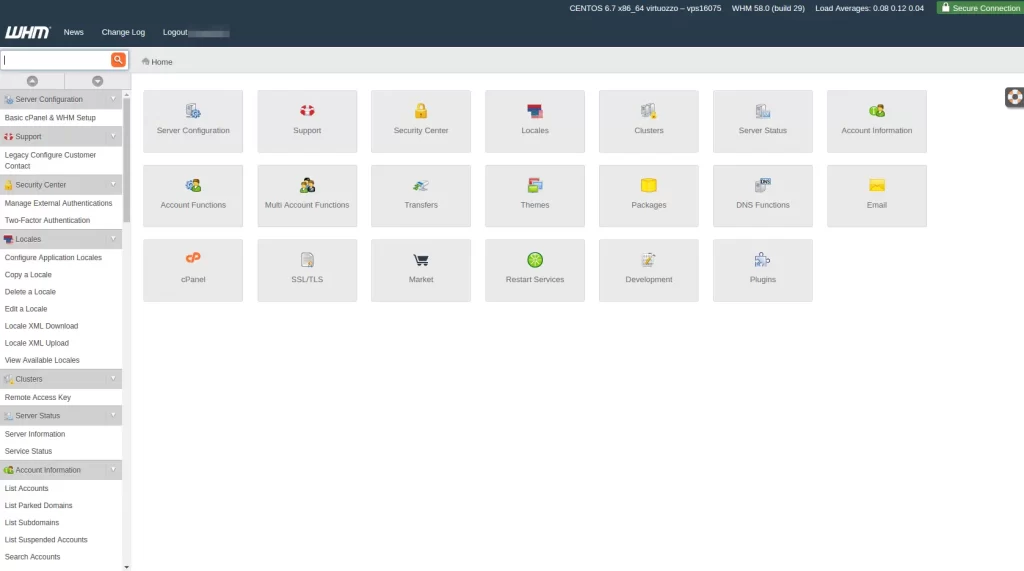This screenshot has height=571, width=1024.
Task: Open Two-Factor Authentication link
Action: [x=47, y=220]
